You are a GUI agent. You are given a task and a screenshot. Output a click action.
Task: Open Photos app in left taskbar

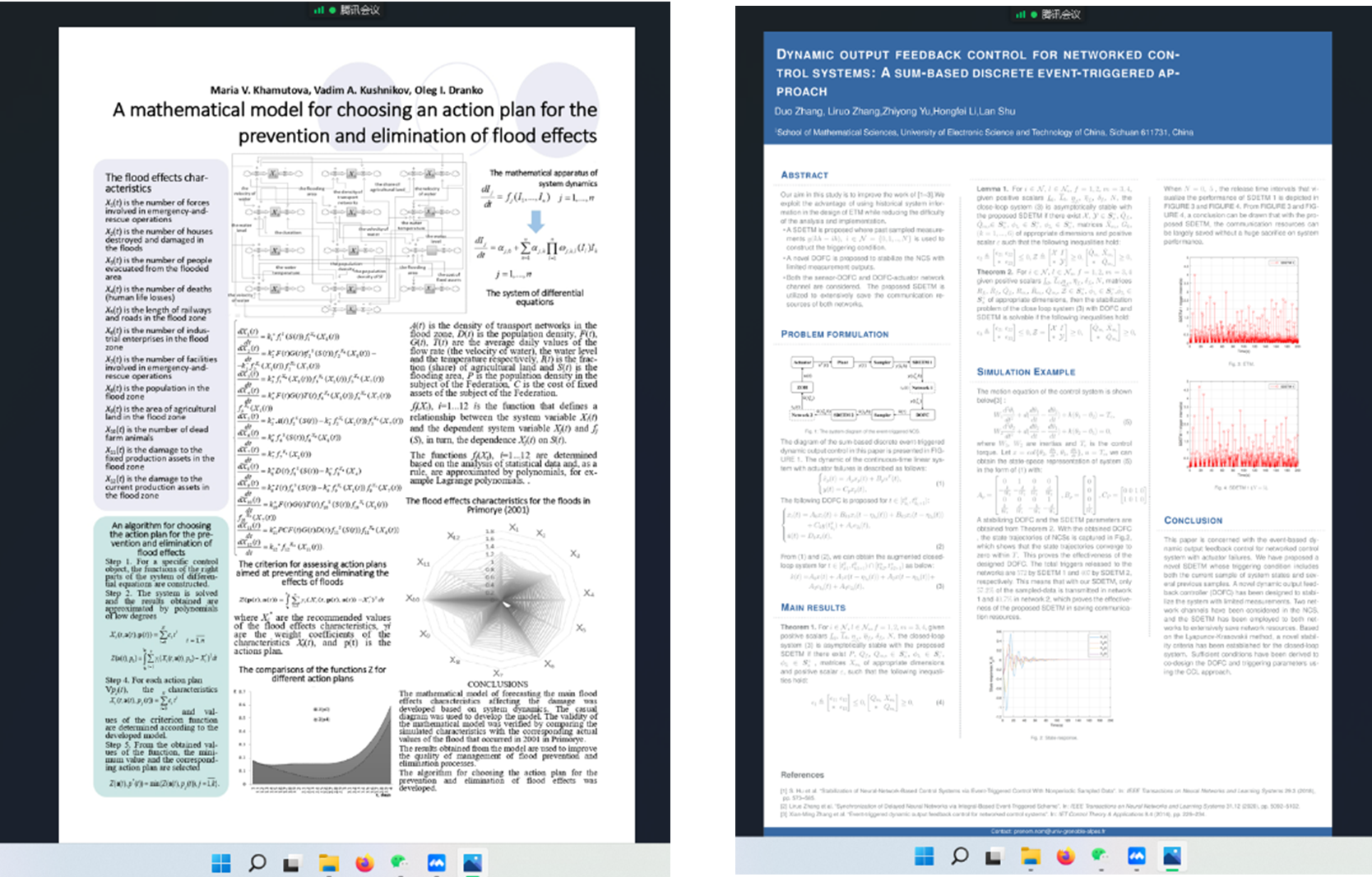472,863
